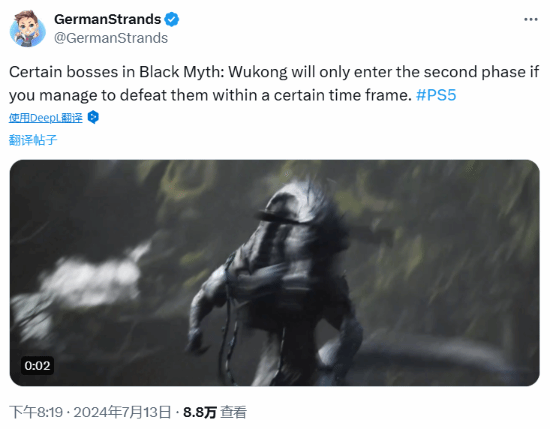Click the GermanStrands display name

pos(107,19)
